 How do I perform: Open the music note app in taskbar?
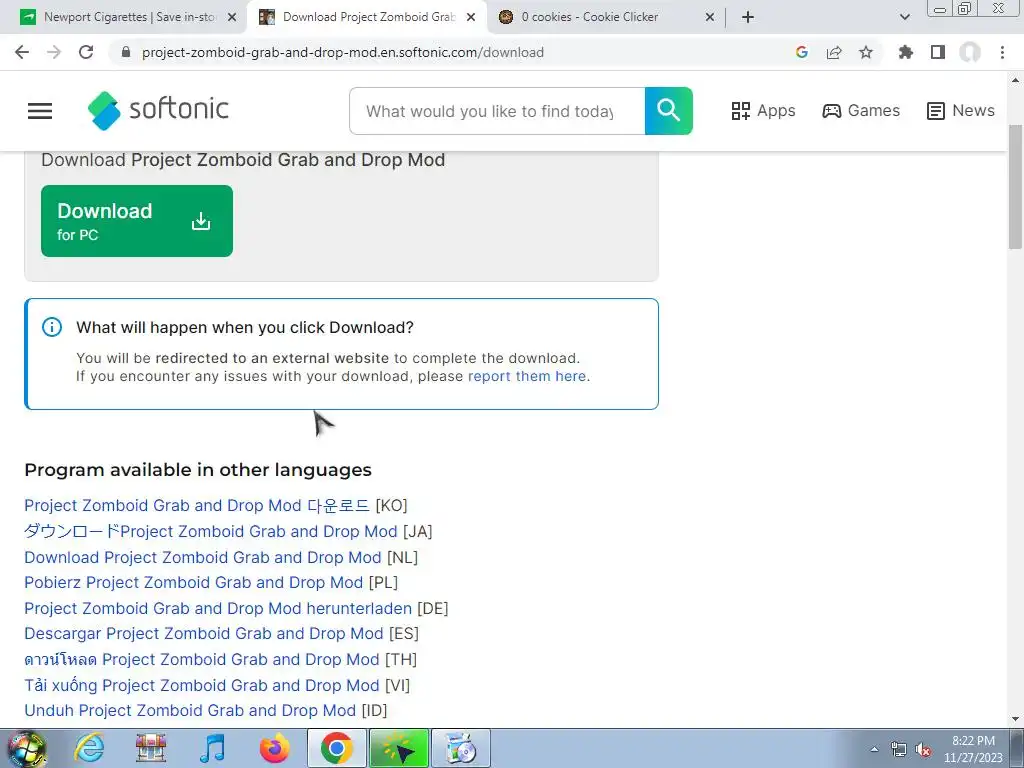(x=212, y=748)
